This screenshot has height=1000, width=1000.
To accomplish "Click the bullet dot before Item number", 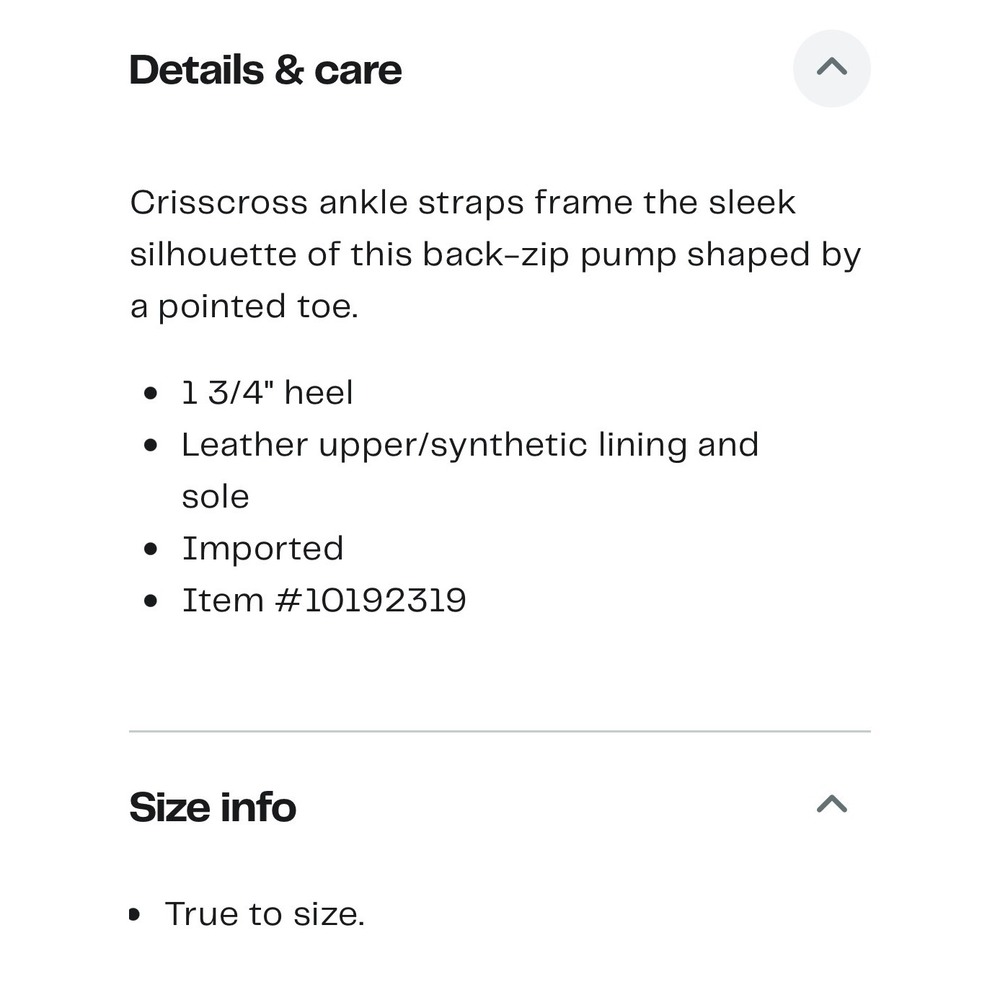I will 151,601.
